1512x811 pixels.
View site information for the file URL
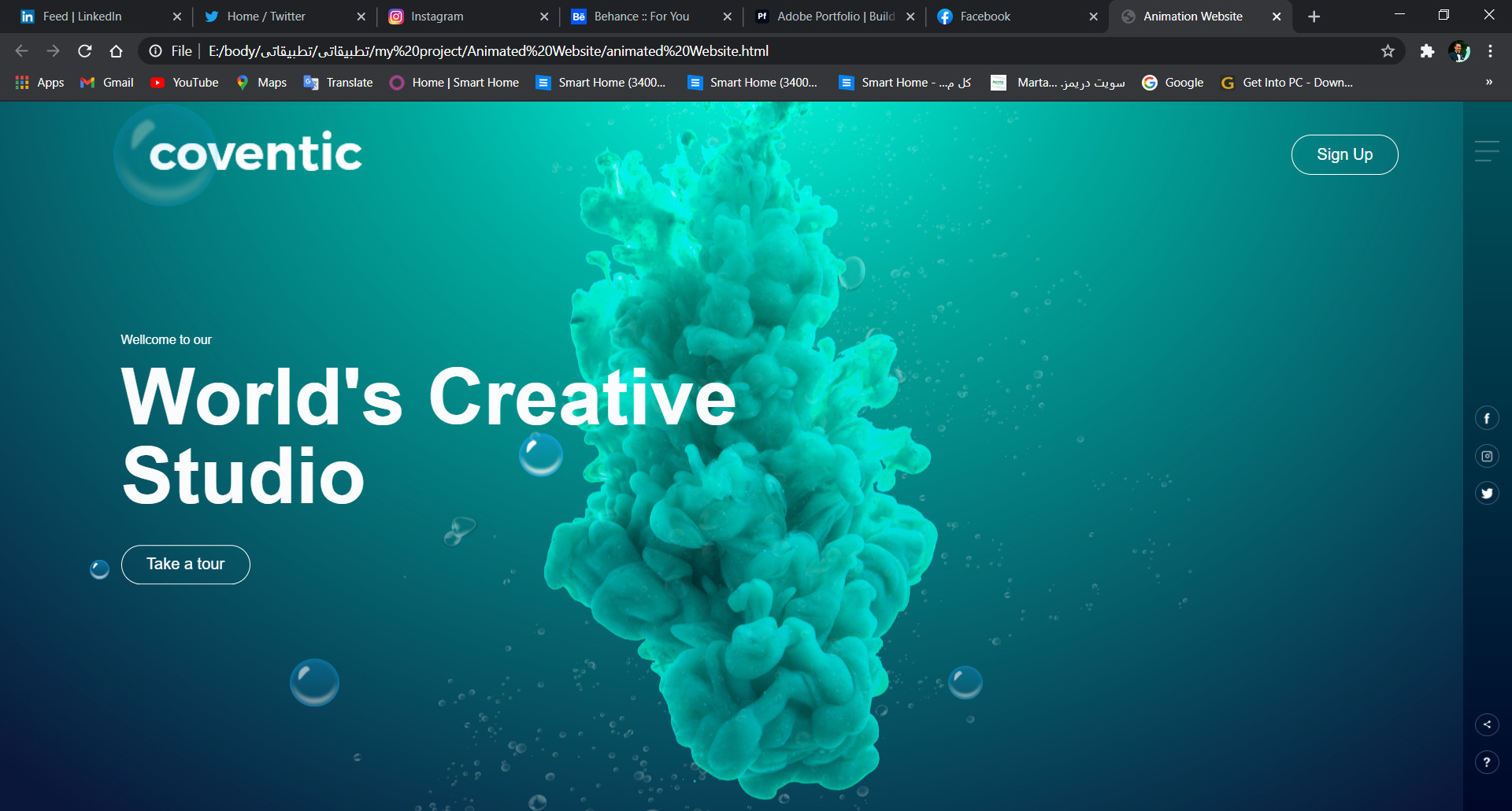click(156, 51)
